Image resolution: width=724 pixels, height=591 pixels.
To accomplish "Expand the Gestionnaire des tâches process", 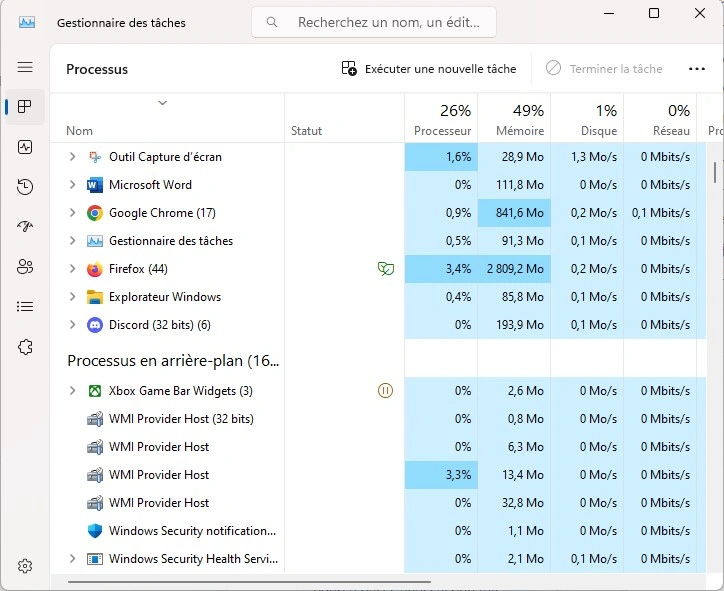I will coord(72,241).
